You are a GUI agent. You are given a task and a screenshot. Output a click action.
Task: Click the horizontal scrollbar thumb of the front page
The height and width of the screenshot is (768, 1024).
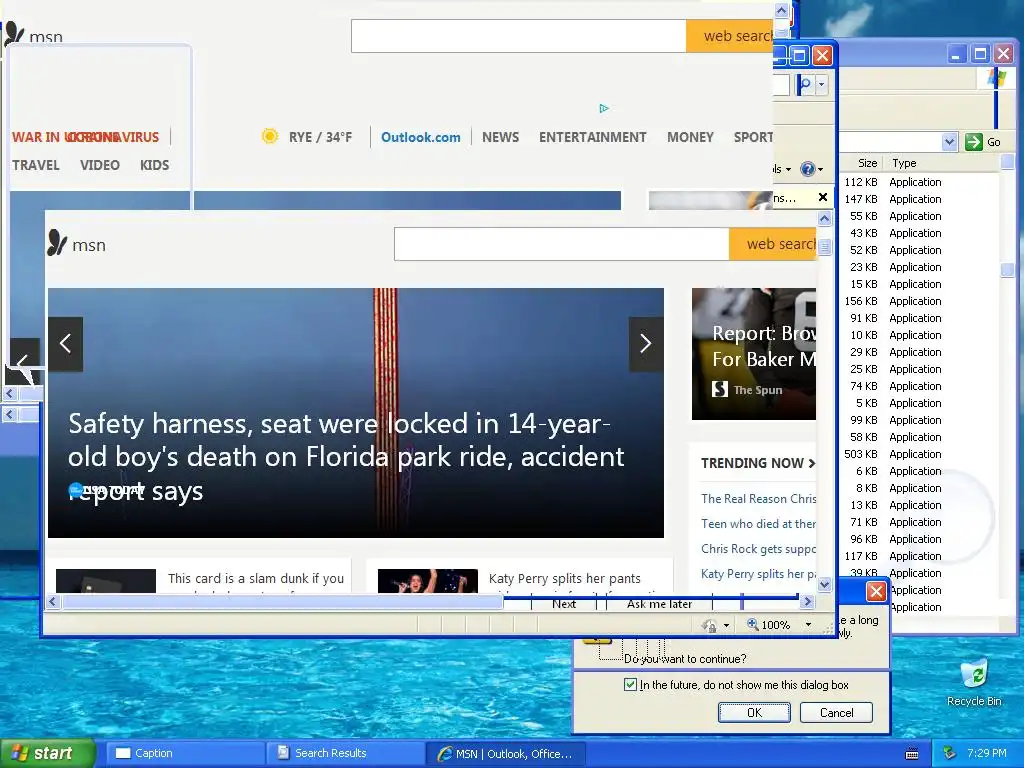click(282, 601)
